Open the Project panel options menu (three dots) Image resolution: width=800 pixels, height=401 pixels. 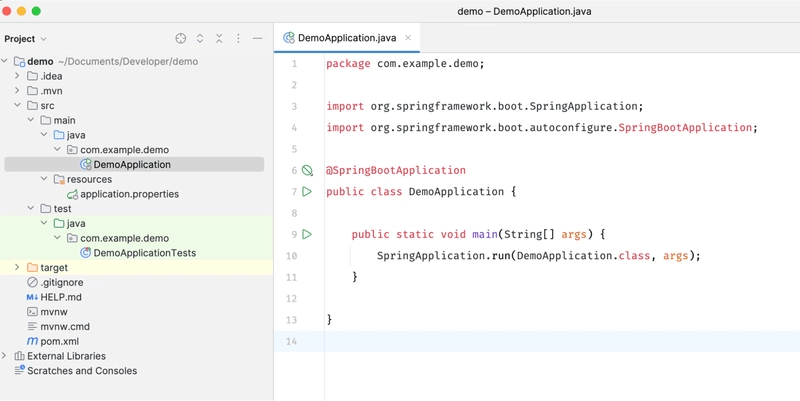(x=238, y=38)
